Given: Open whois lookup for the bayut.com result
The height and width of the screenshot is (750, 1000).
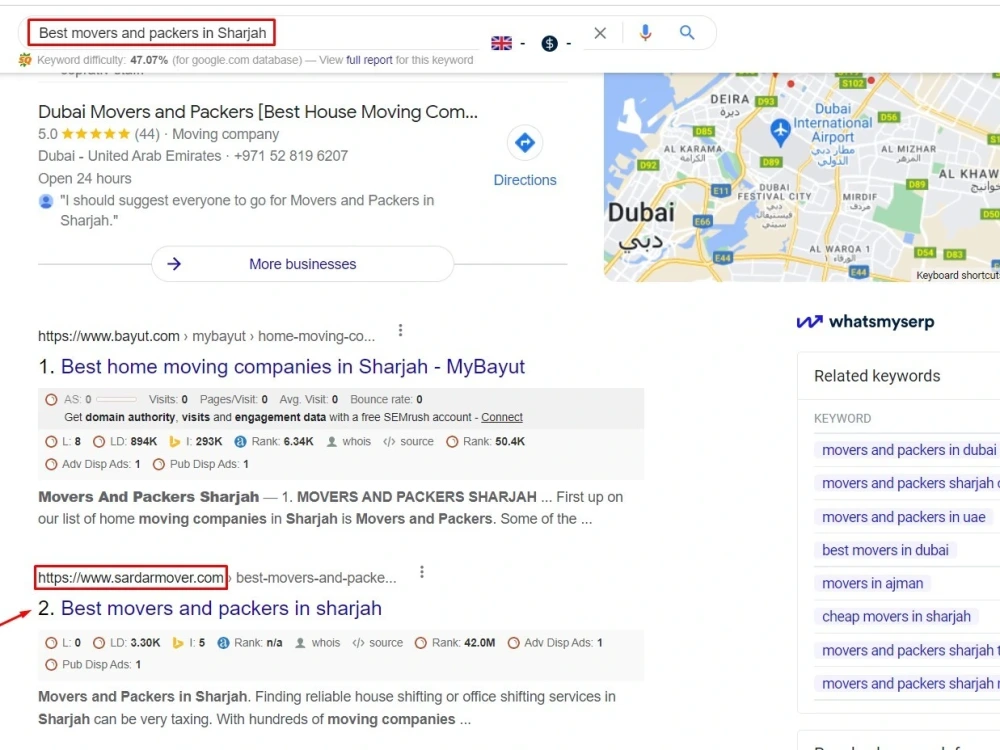Looking at the screenshot, I should (349, 441).
